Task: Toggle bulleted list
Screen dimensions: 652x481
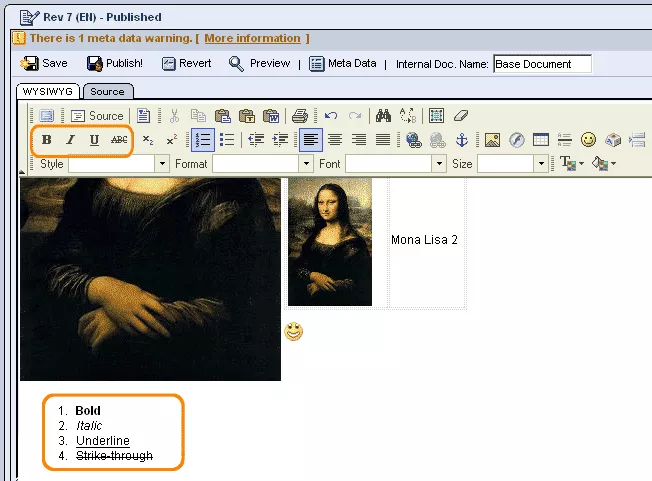Action: coord(227,140)
